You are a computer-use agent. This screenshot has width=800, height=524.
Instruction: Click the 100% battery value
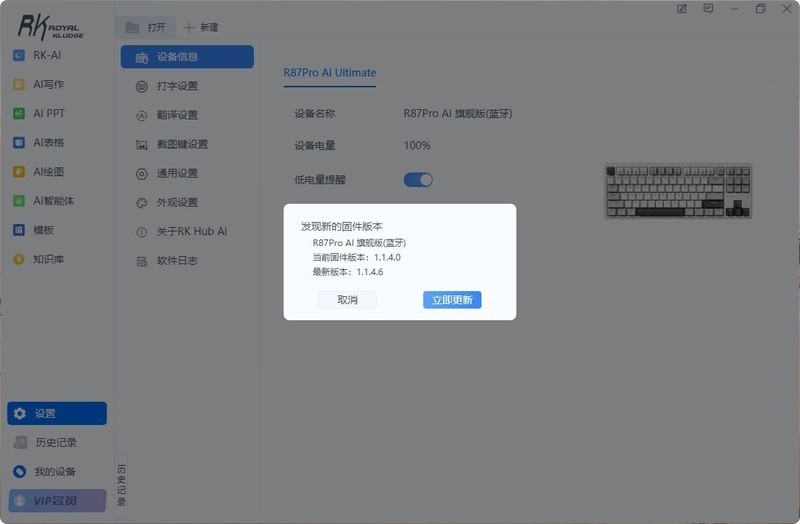coord(417,145)
